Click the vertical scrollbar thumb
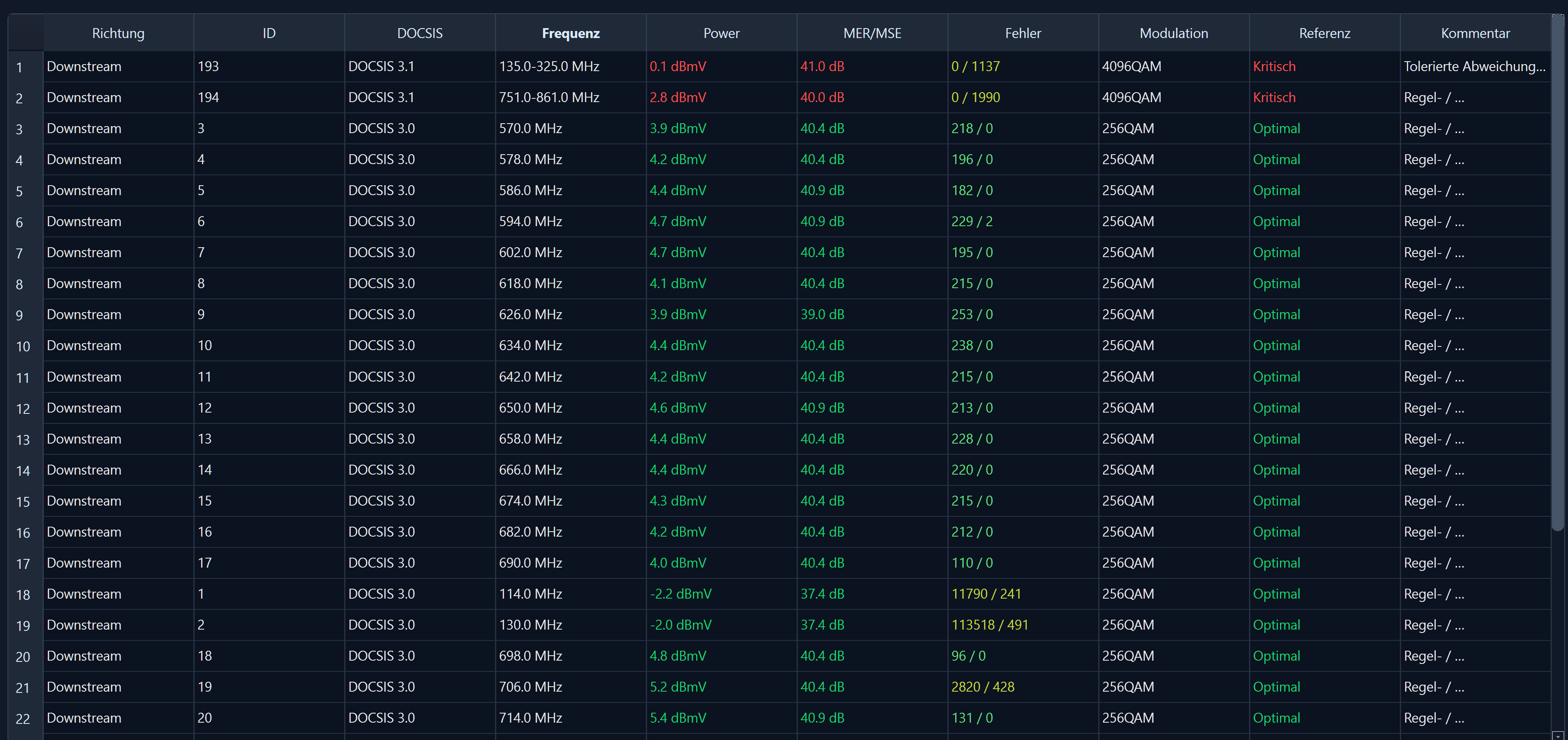 pos(1558,274)
